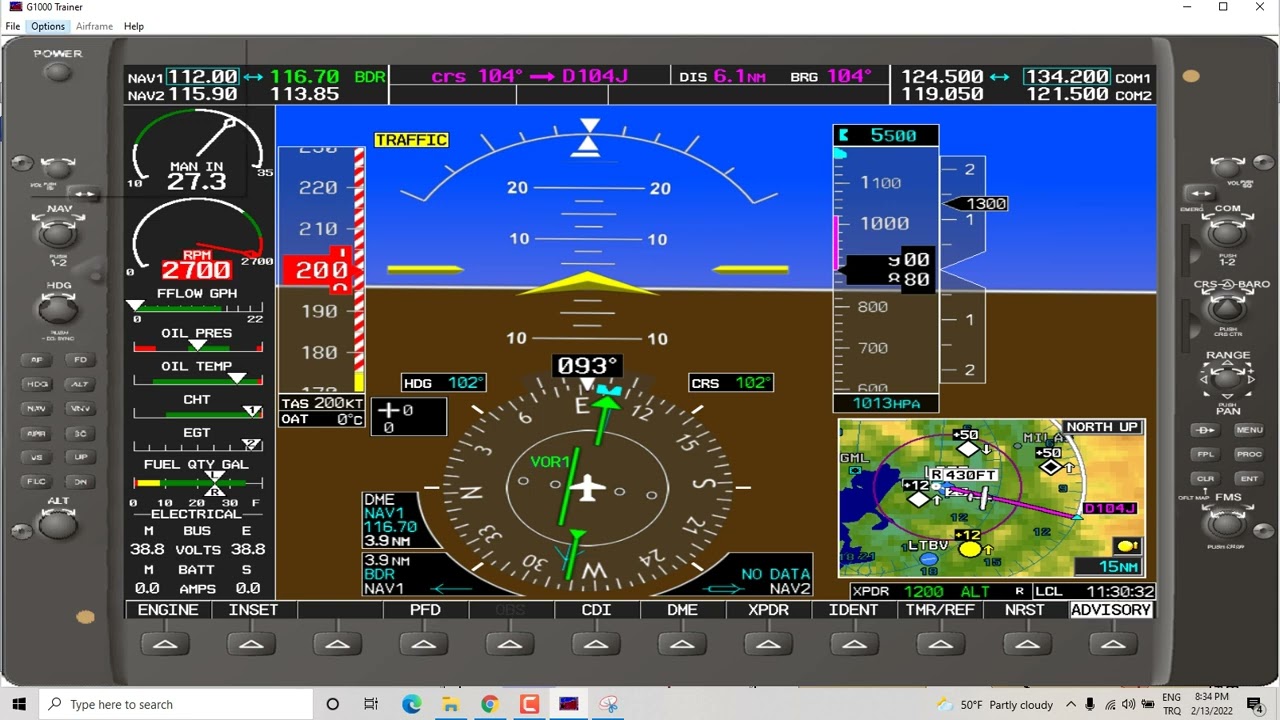
Task: Click the softkey arrow under ENGINE
Action: point(166,645)
